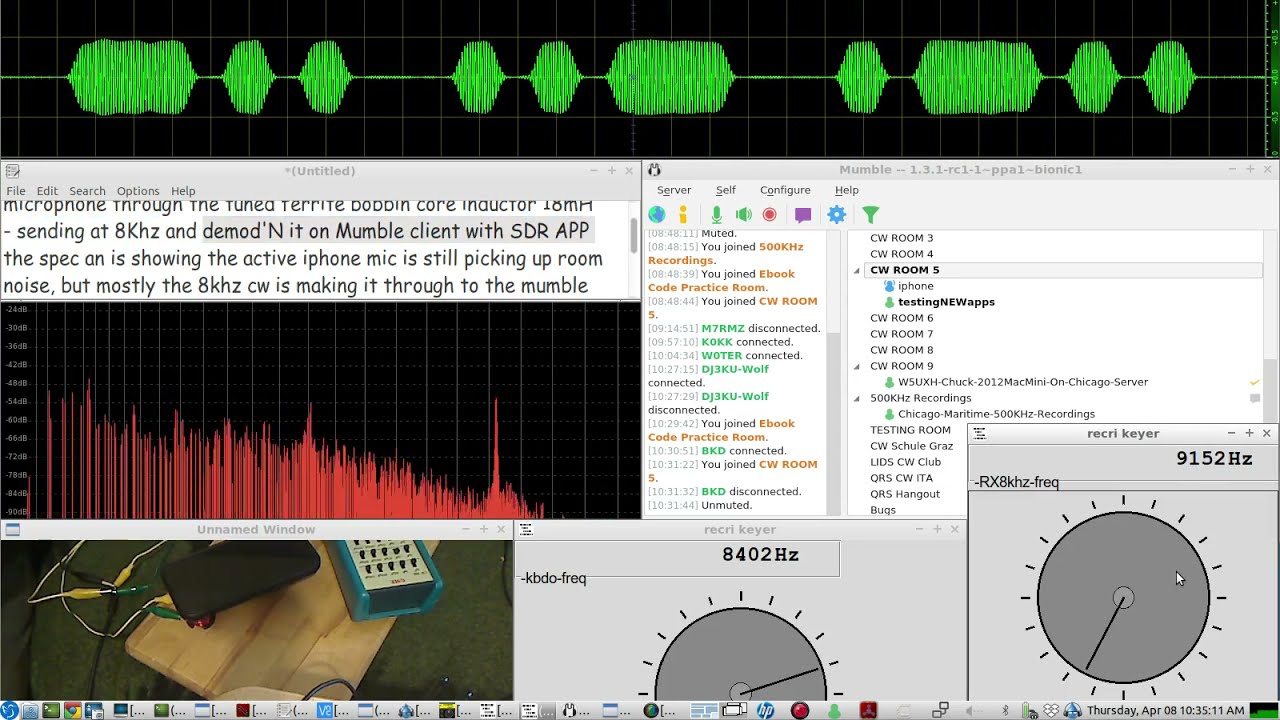
Task: Launch the file manager from taskbar
Action: point(30,711)
